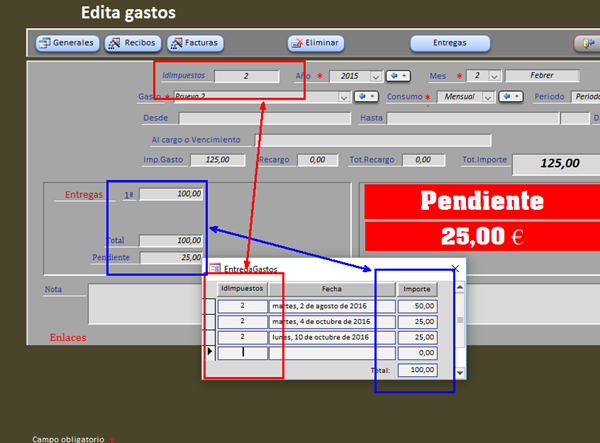This screenshot has width=600, height=443.
Task: Click the EntregaGastos Total field 100,00
Action: [x=417, y=370]
